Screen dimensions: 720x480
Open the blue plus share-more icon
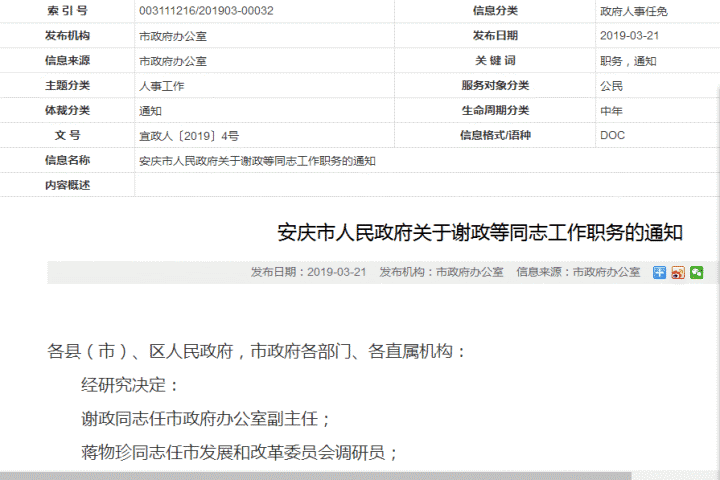(x=659, y=272)
